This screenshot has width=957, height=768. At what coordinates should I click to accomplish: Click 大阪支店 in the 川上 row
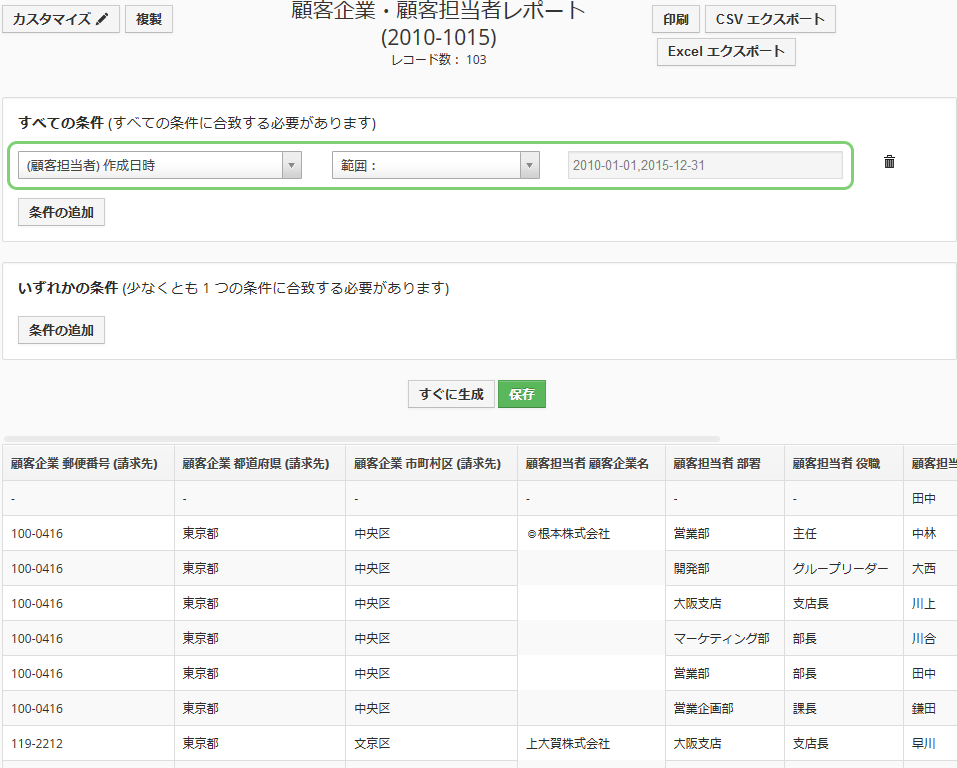[724, 603]
